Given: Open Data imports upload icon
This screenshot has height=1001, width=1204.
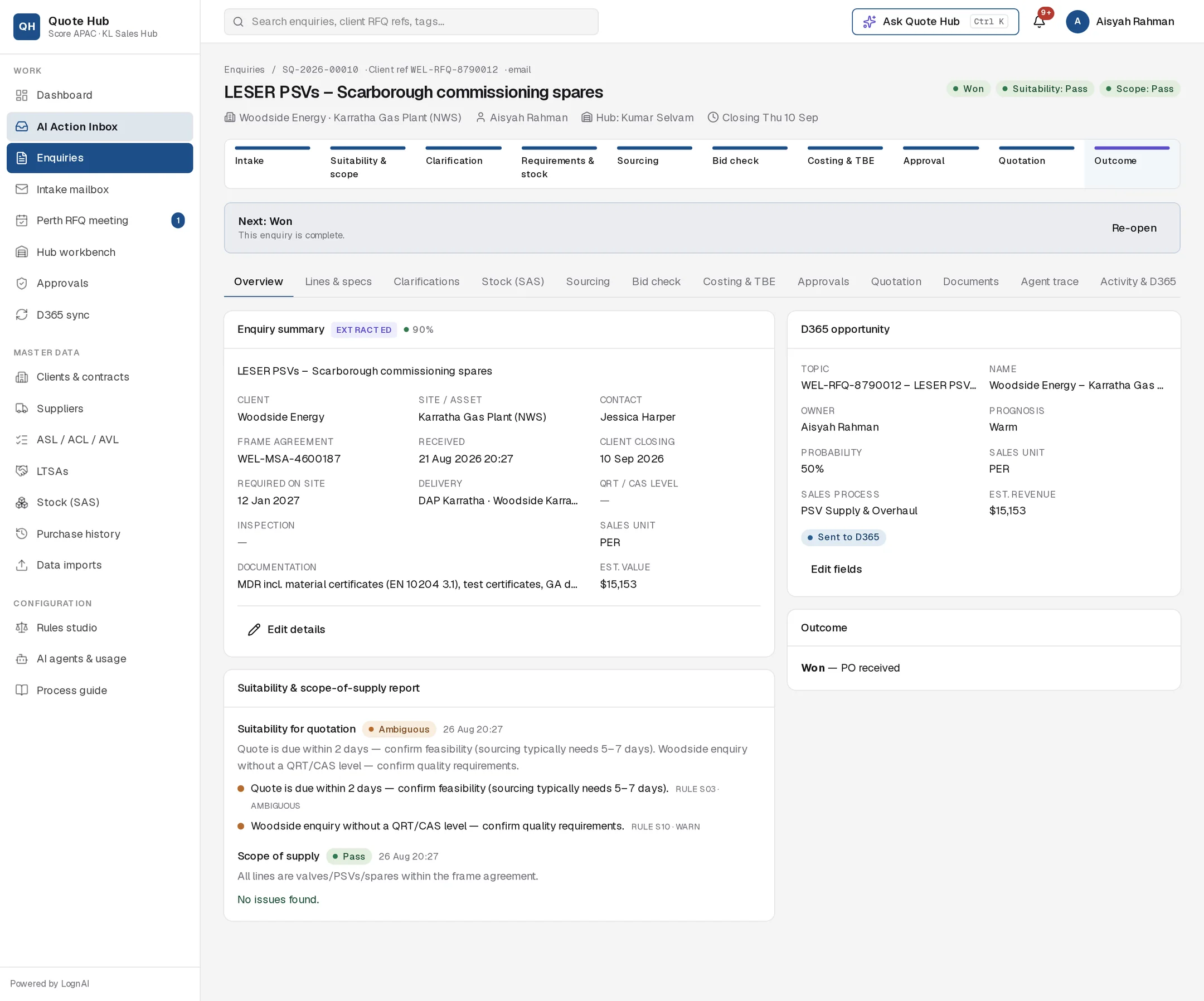Looking at the screenshot, I should pyautogui.click(x=22, y=565).
